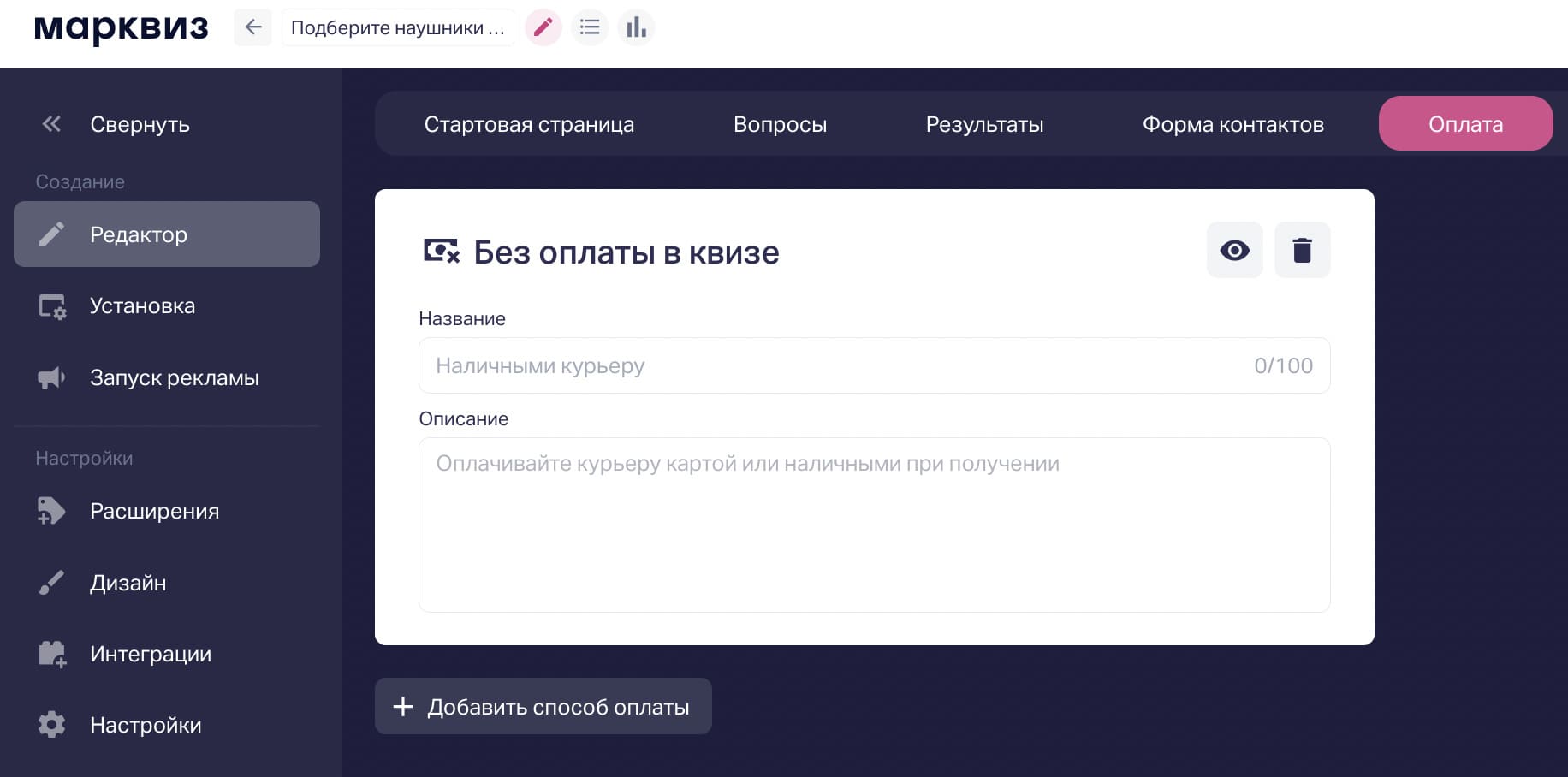Delete payment method with trash icon

pos(1302,250)
